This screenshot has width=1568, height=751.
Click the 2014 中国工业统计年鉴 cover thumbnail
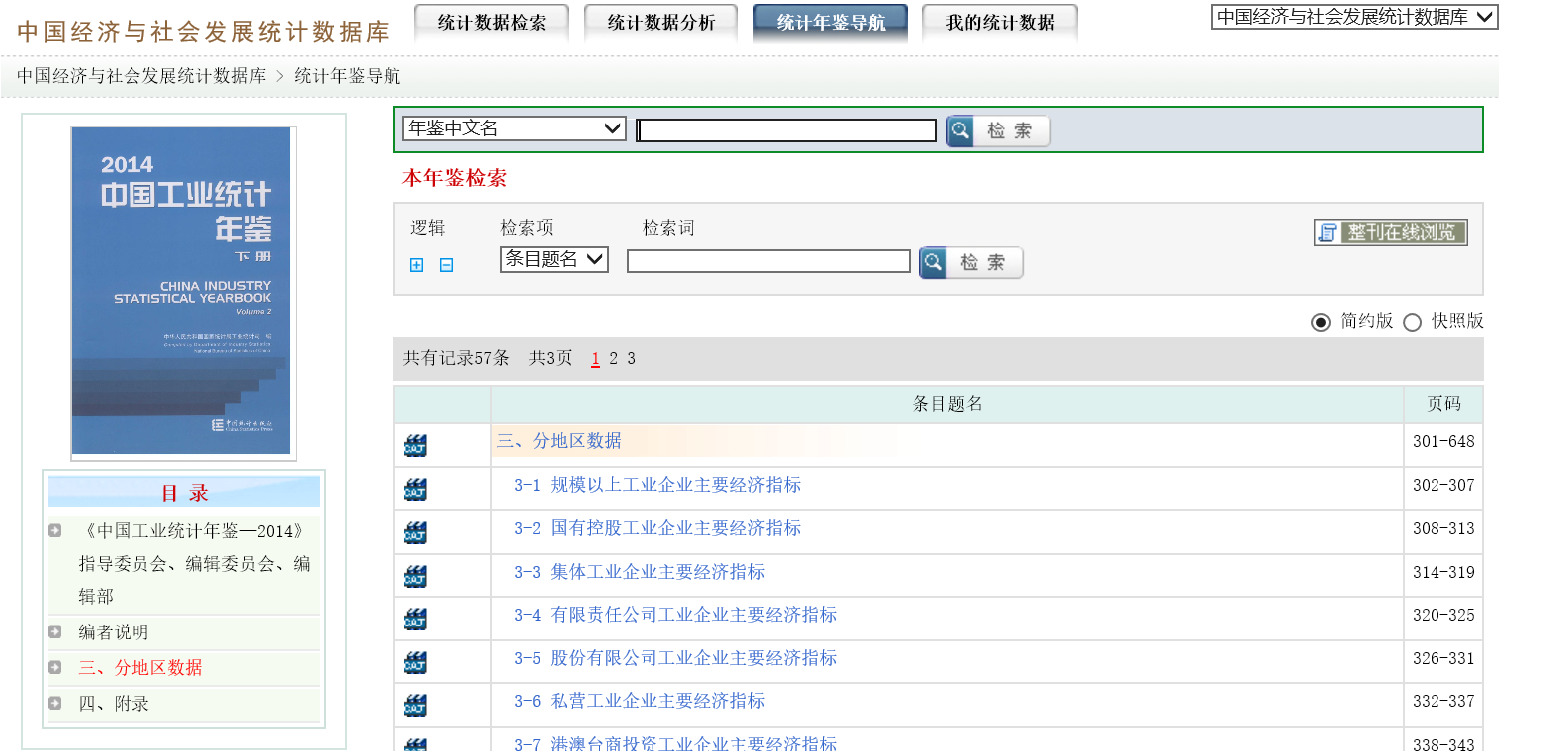pos(181,291)
